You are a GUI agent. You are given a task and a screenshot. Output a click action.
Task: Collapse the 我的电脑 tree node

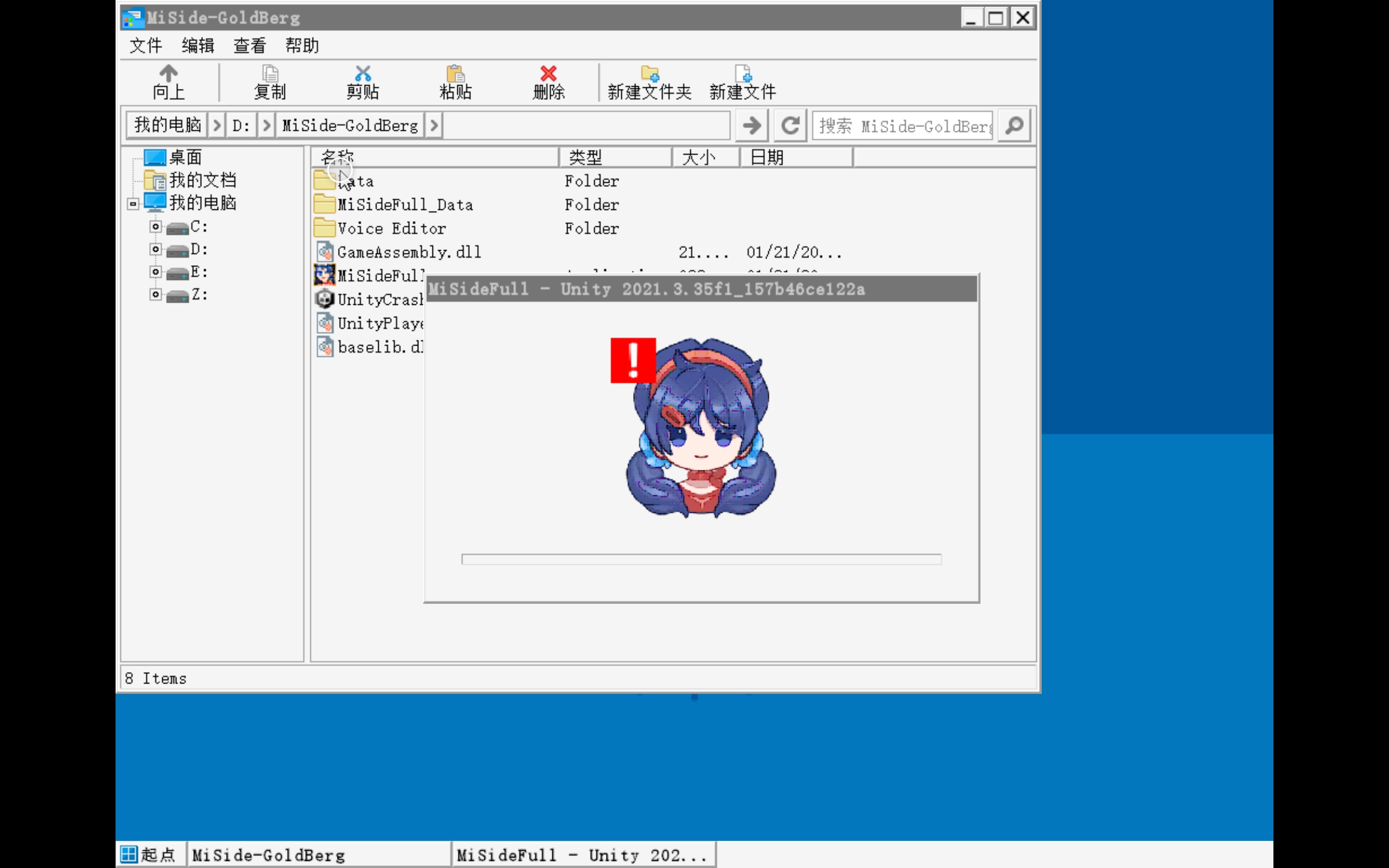coord(132,204)
